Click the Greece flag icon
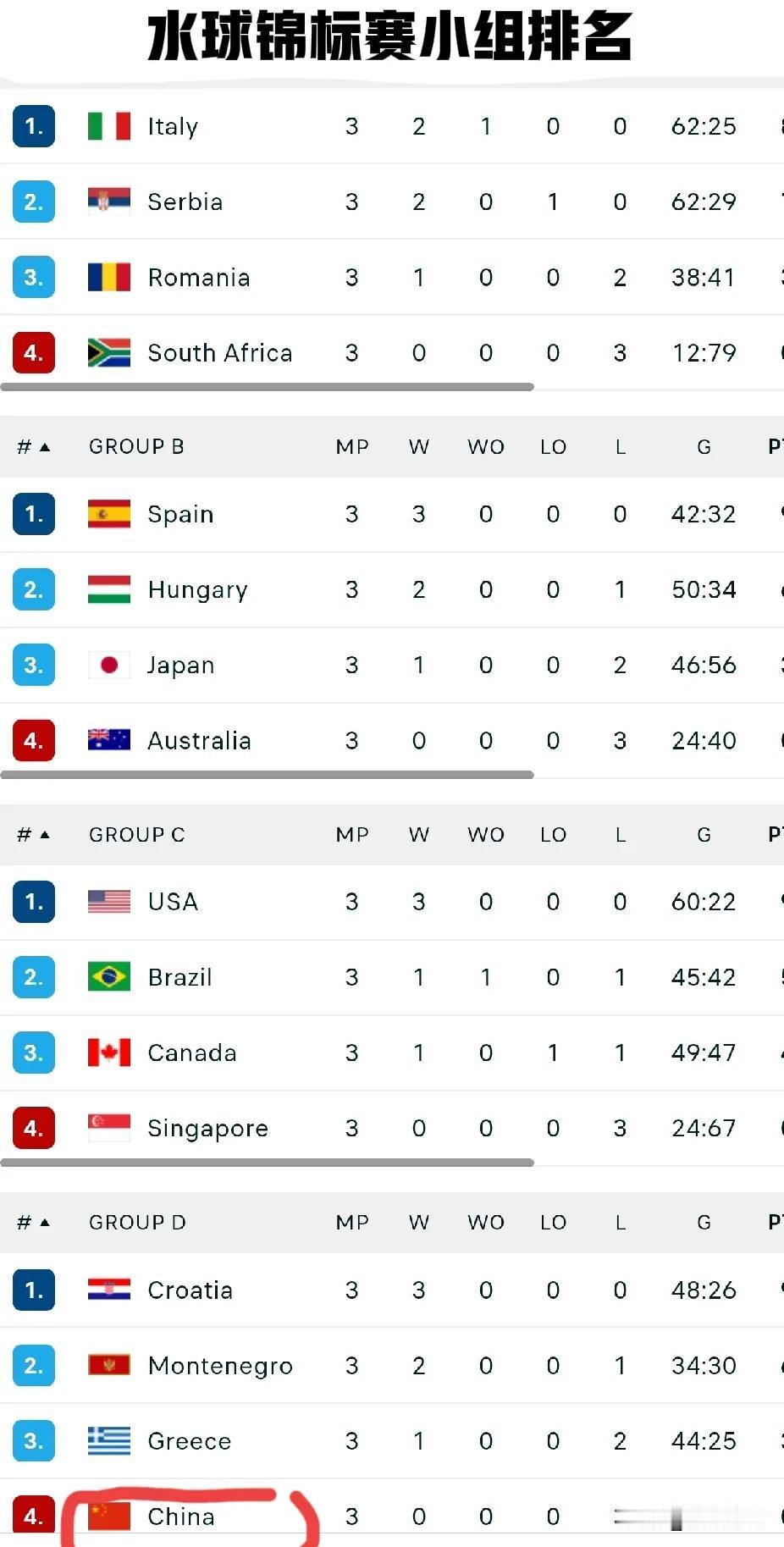The height and width of the screenshot is (1547, 784). coord(109,1440)
